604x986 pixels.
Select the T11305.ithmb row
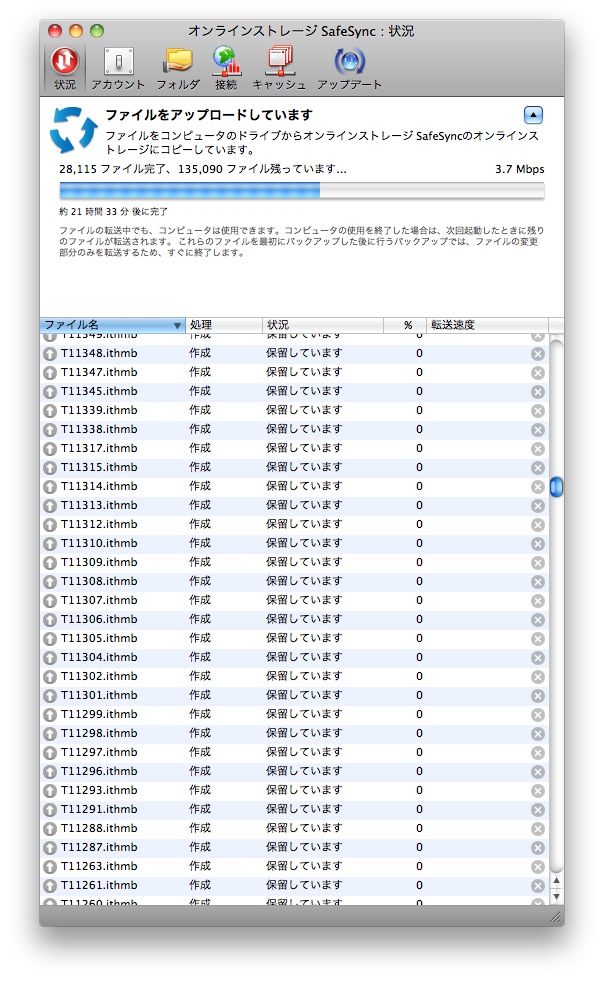(99, 638)
